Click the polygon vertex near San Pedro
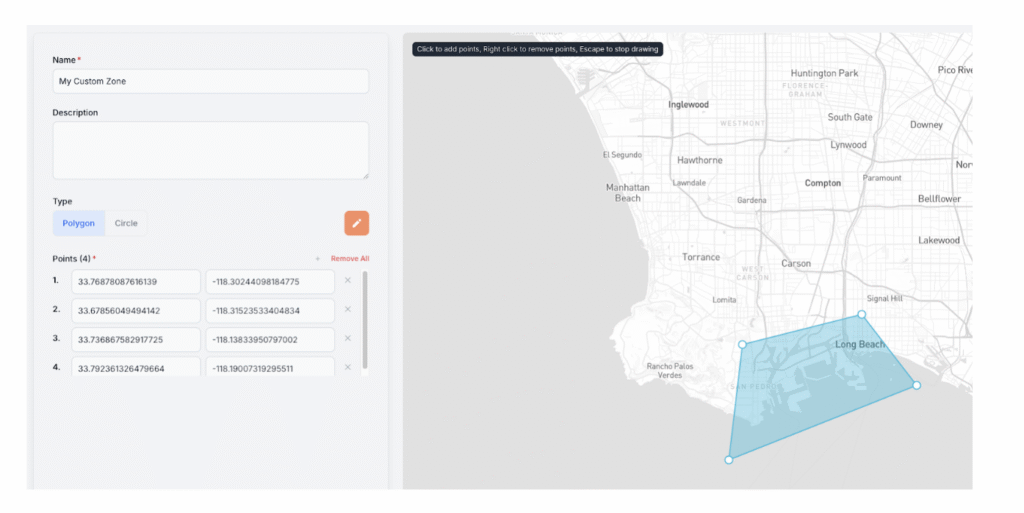Image resolution: width=1024 pixels, height=513 pixels. click(742, 344)
